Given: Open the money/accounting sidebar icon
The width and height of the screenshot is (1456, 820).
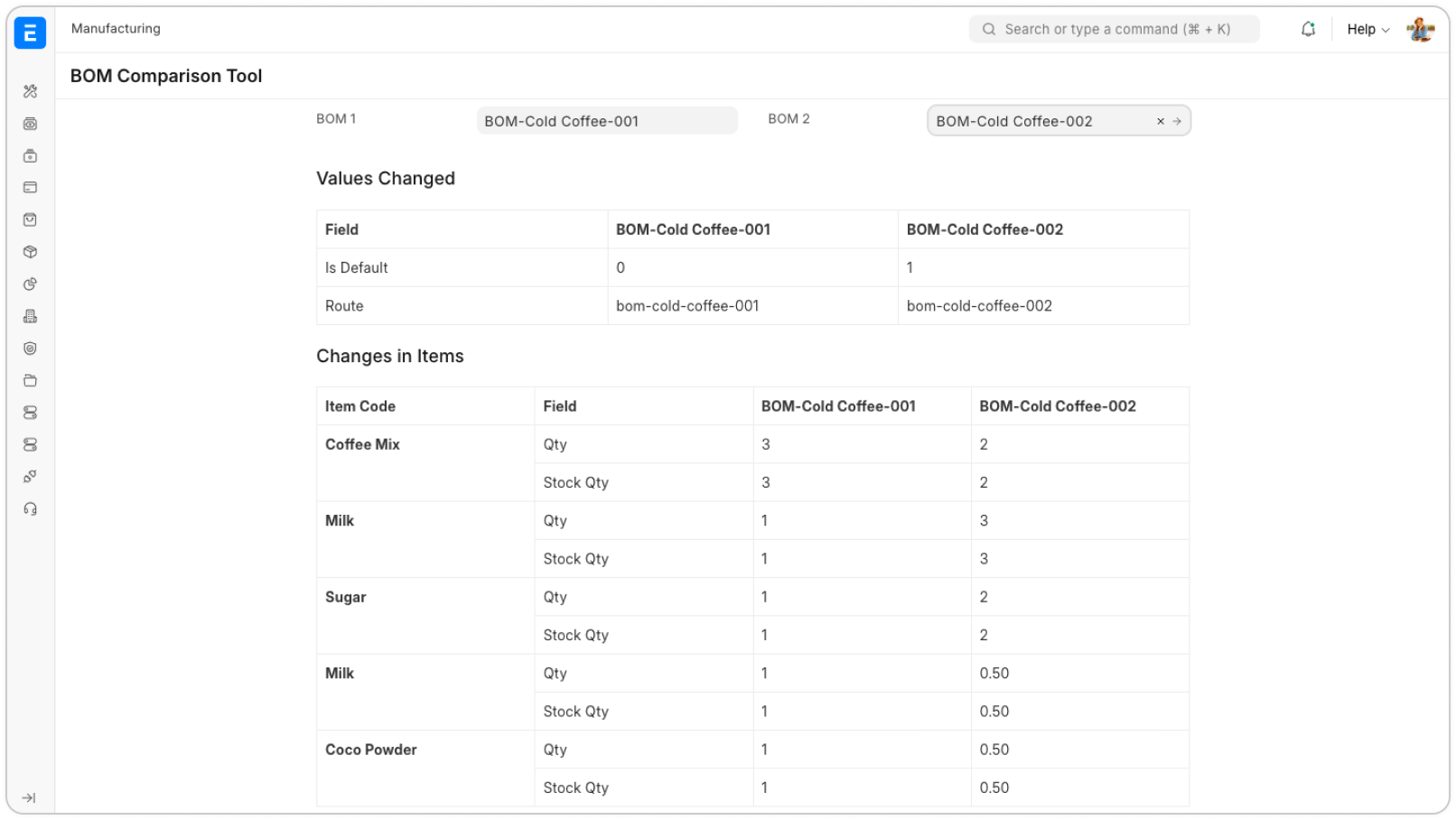Looking at the screenshot, I should tap(30, 124).
